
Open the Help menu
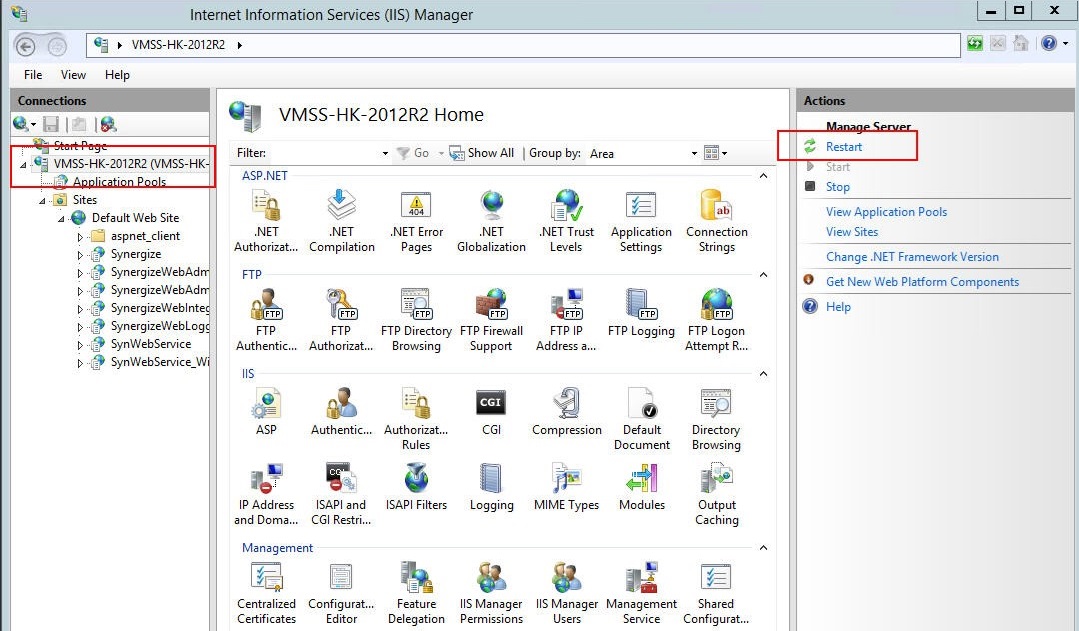(x=117, y=74)
